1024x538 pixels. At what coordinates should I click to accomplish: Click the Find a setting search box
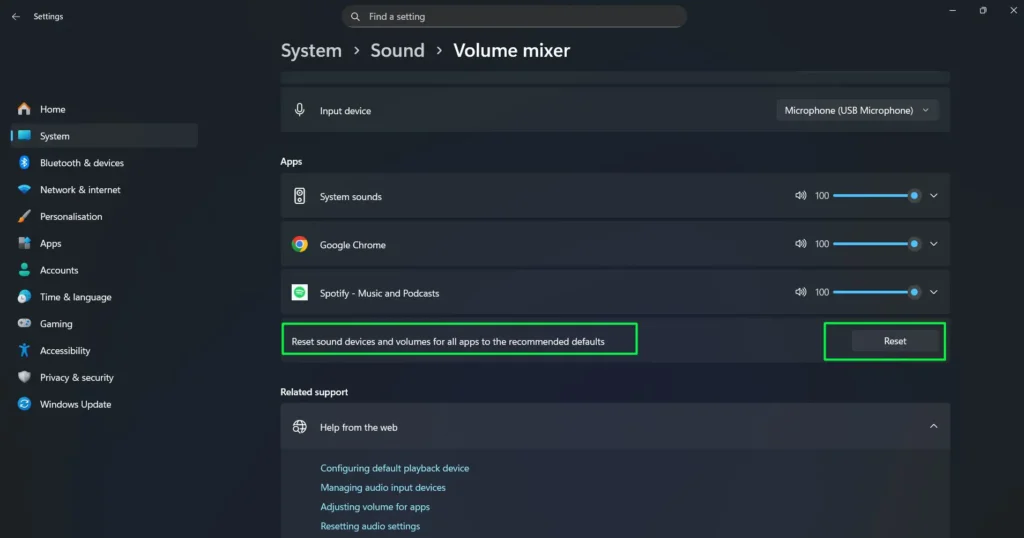[515, 16]
